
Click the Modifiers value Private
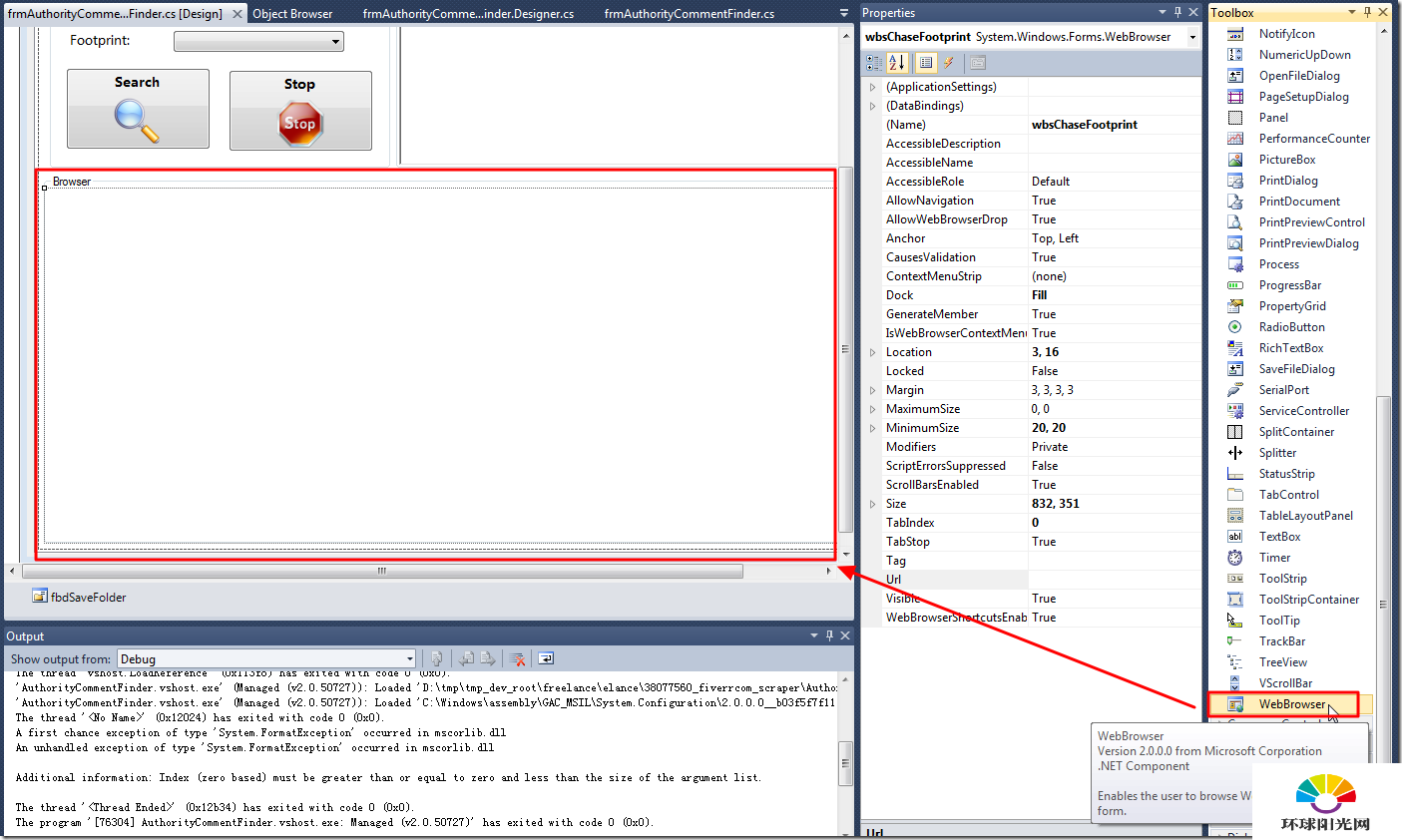(x=1115, y=447)
